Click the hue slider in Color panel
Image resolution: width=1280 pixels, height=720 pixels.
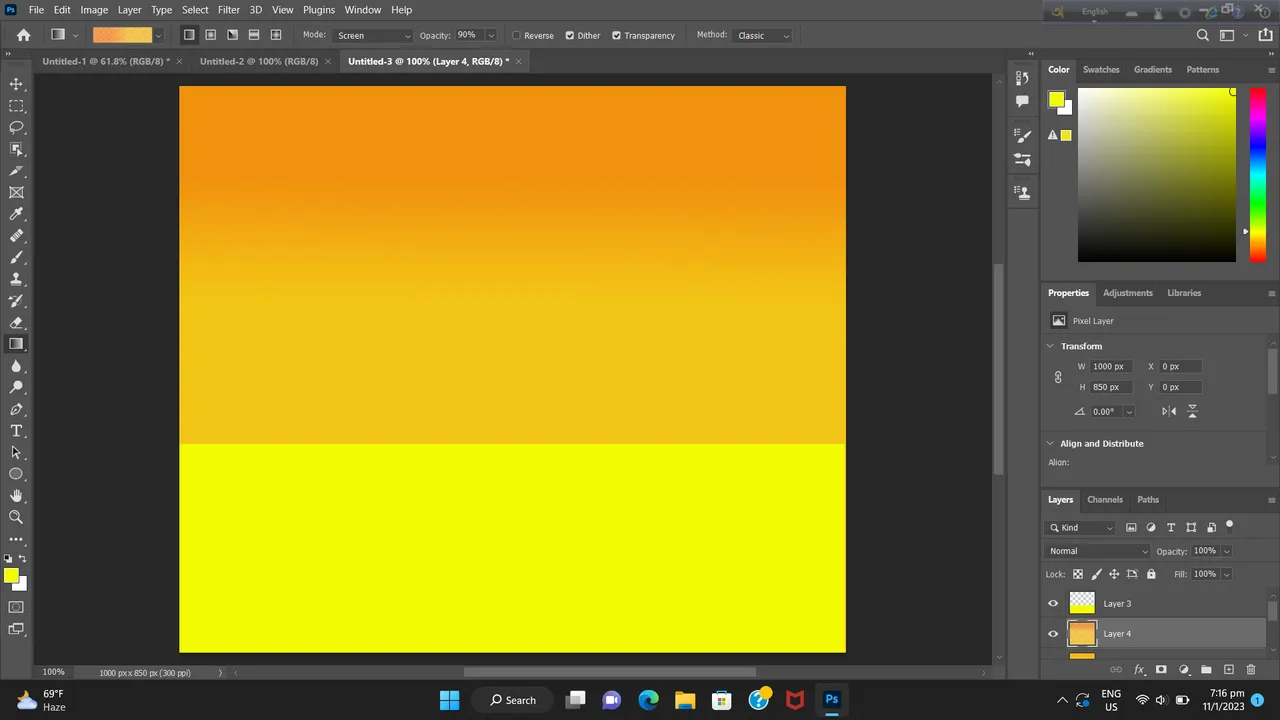pos(1258,175)
